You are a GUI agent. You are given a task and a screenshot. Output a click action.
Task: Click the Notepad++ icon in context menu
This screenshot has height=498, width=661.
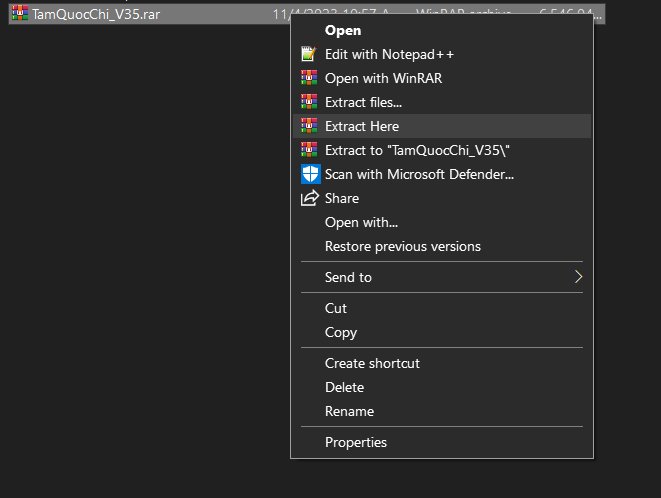[309, 54]
